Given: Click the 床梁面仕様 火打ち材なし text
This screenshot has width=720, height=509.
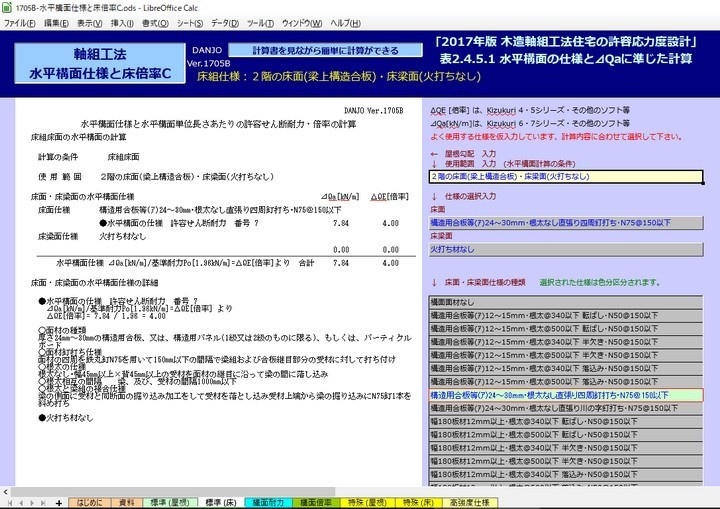Looking at the screenshot, I should 123,237.
